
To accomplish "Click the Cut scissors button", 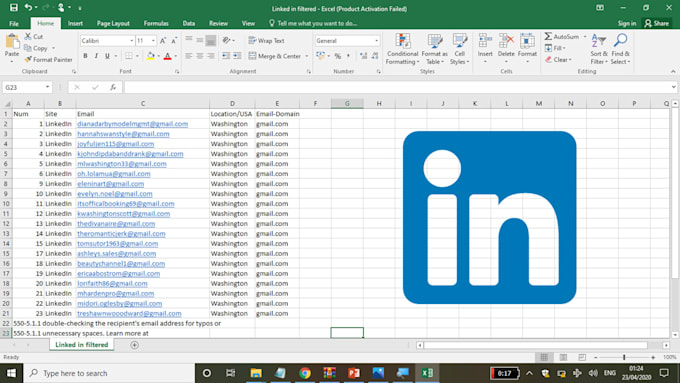I will click(x=33, y=36).
